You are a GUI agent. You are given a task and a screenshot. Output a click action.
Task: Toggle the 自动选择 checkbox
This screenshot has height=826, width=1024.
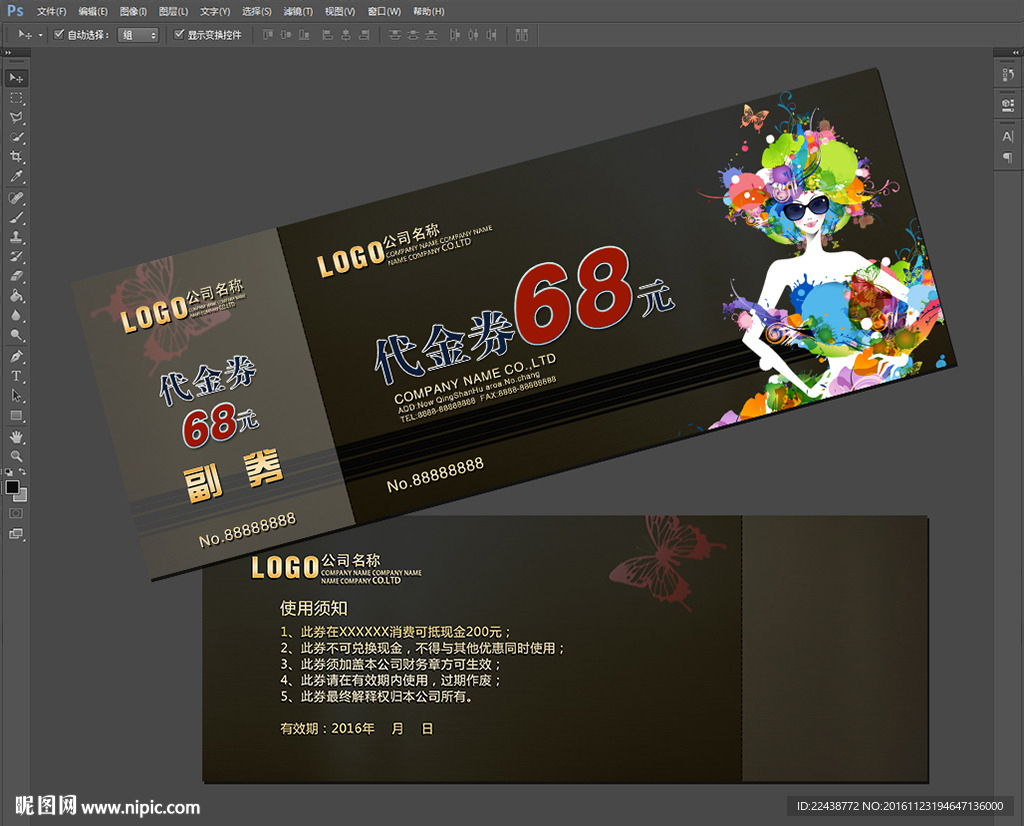(59, 35)
